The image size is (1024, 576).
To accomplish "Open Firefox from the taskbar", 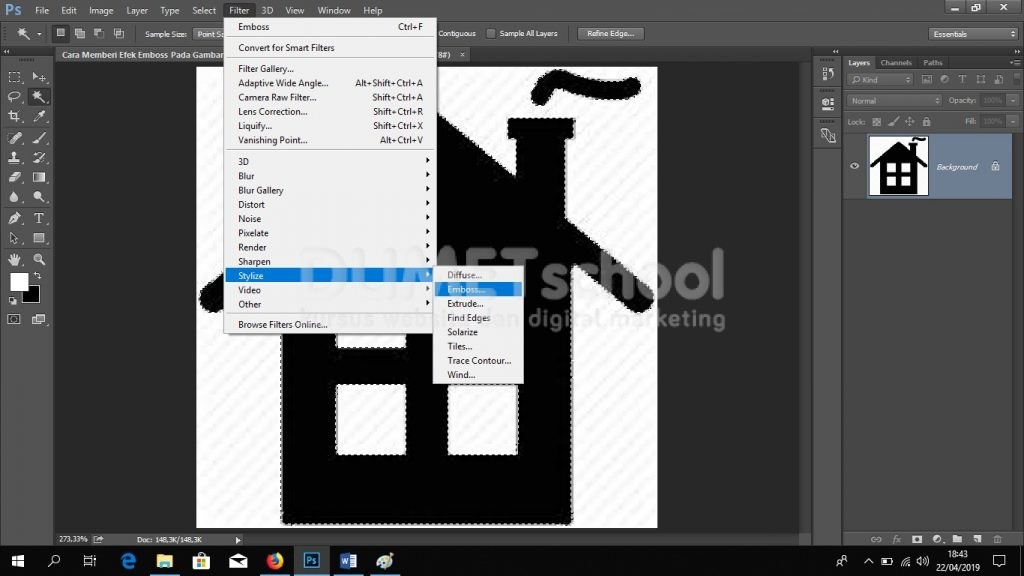I will 275,561.
